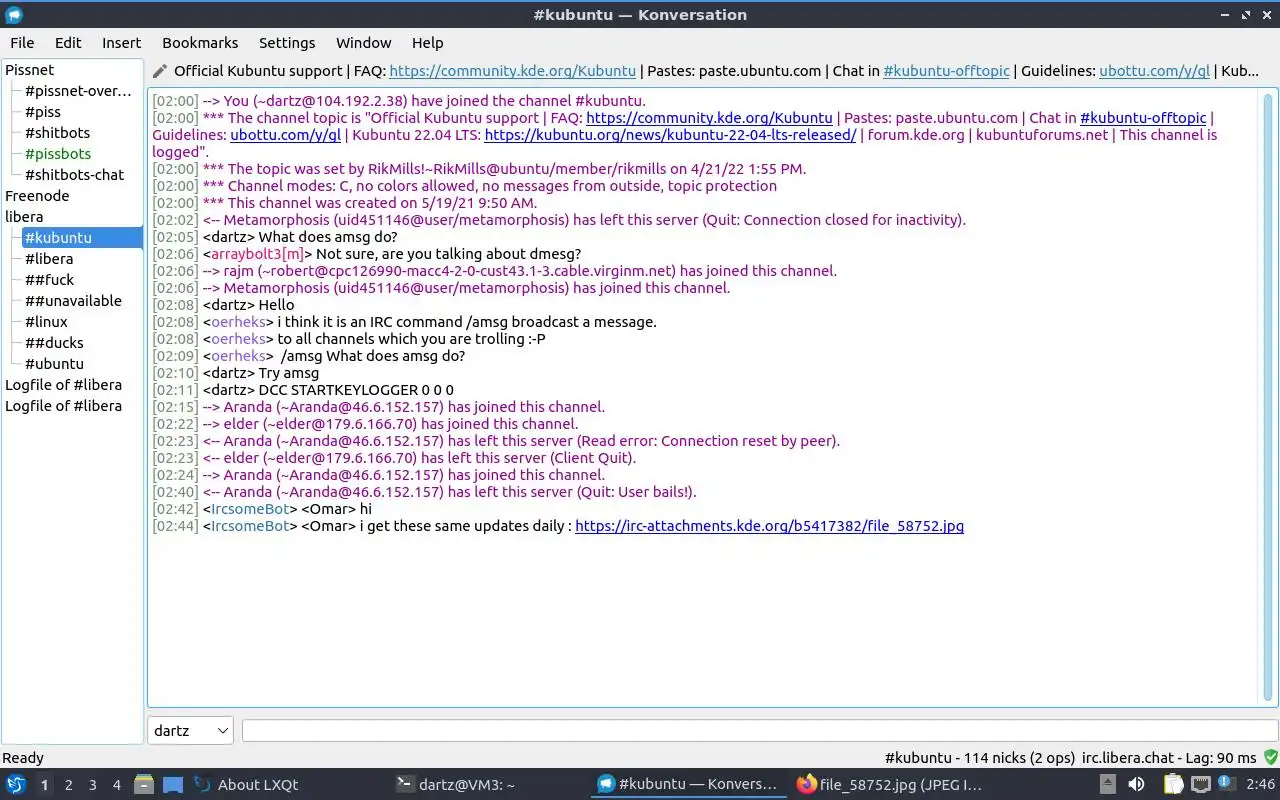
Task: Click the message input field
Action: [x=759, y=731]
